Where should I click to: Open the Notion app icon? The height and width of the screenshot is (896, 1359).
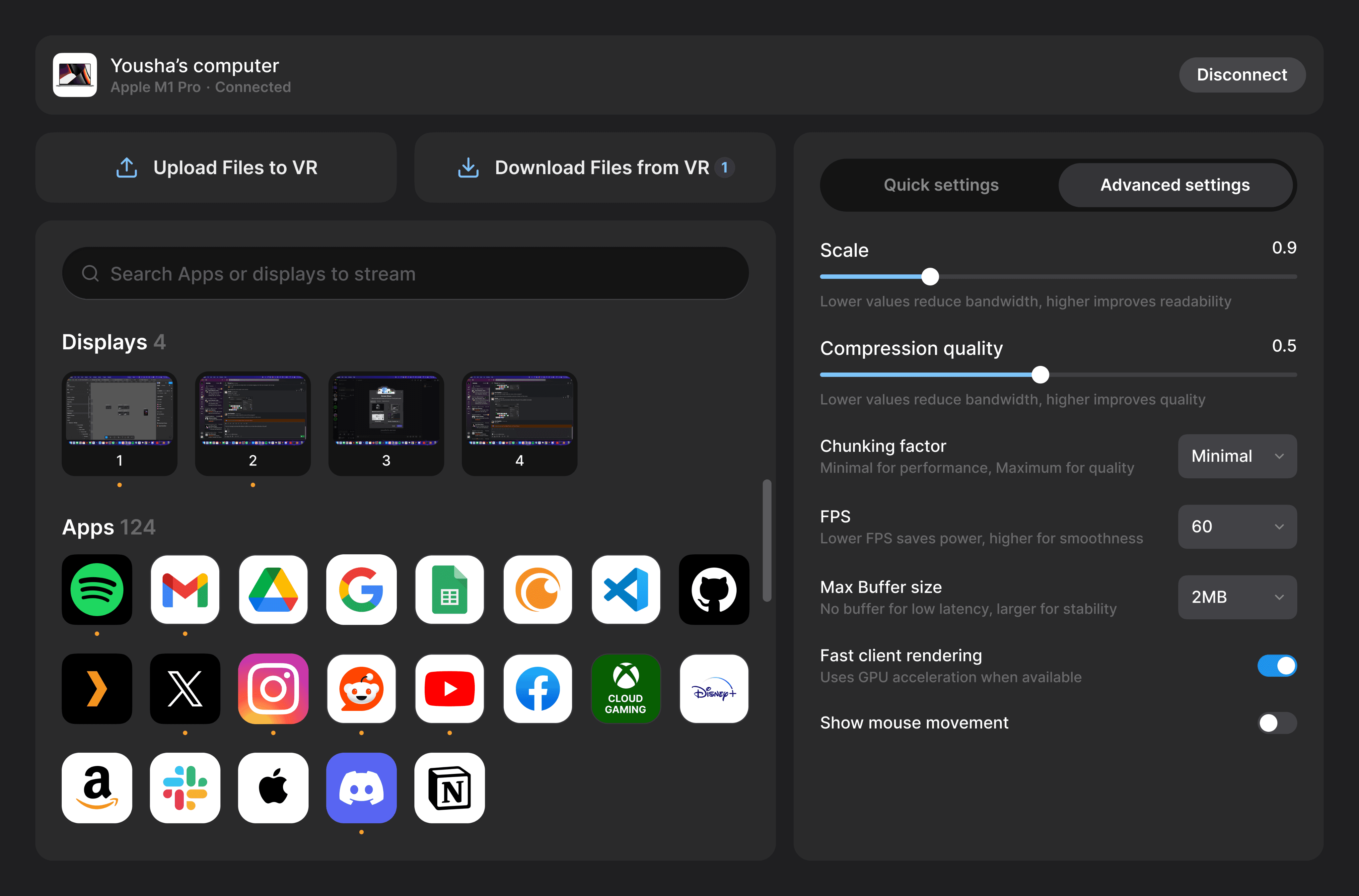tap(449, 788)
